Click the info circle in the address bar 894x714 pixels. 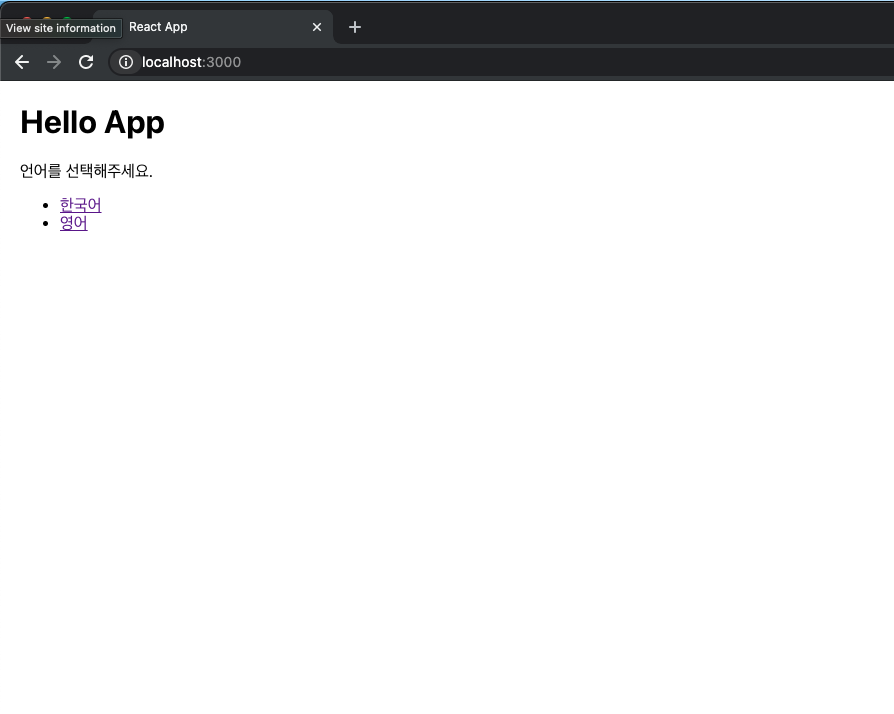(x=125, y=62)
